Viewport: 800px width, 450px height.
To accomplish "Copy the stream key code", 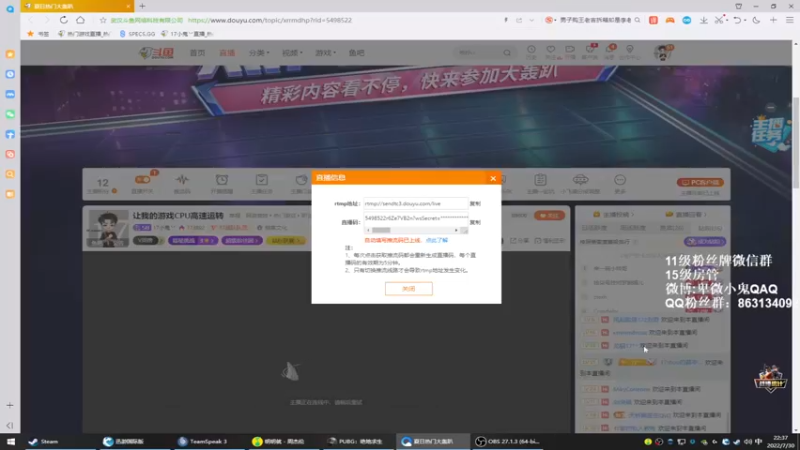I will (475, 222).
